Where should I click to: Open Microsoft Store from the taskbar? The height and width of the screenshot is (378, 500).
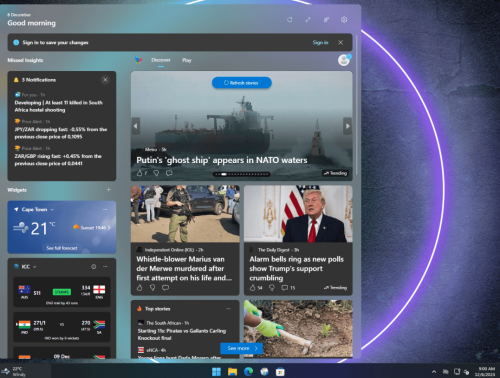coord(280,372)
